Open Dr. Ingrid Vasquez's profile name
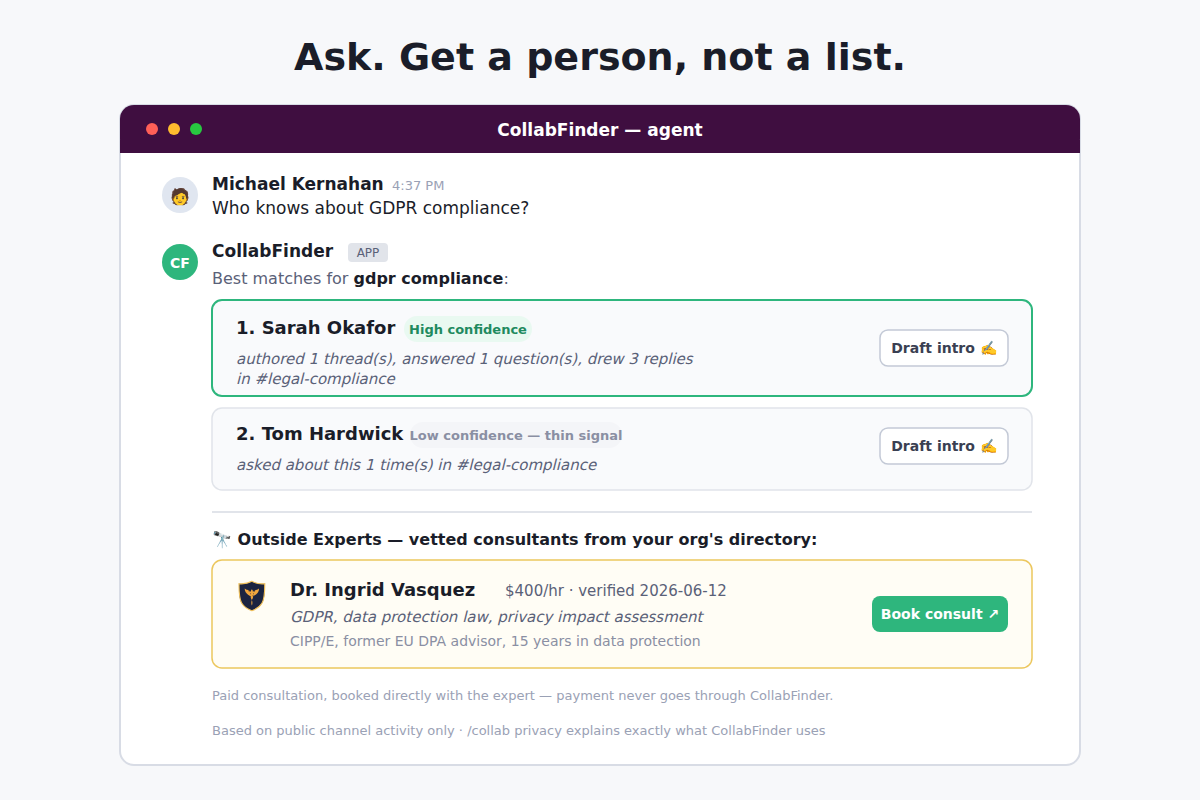Viewport: 1200px width, 800px height. point(383,590)
